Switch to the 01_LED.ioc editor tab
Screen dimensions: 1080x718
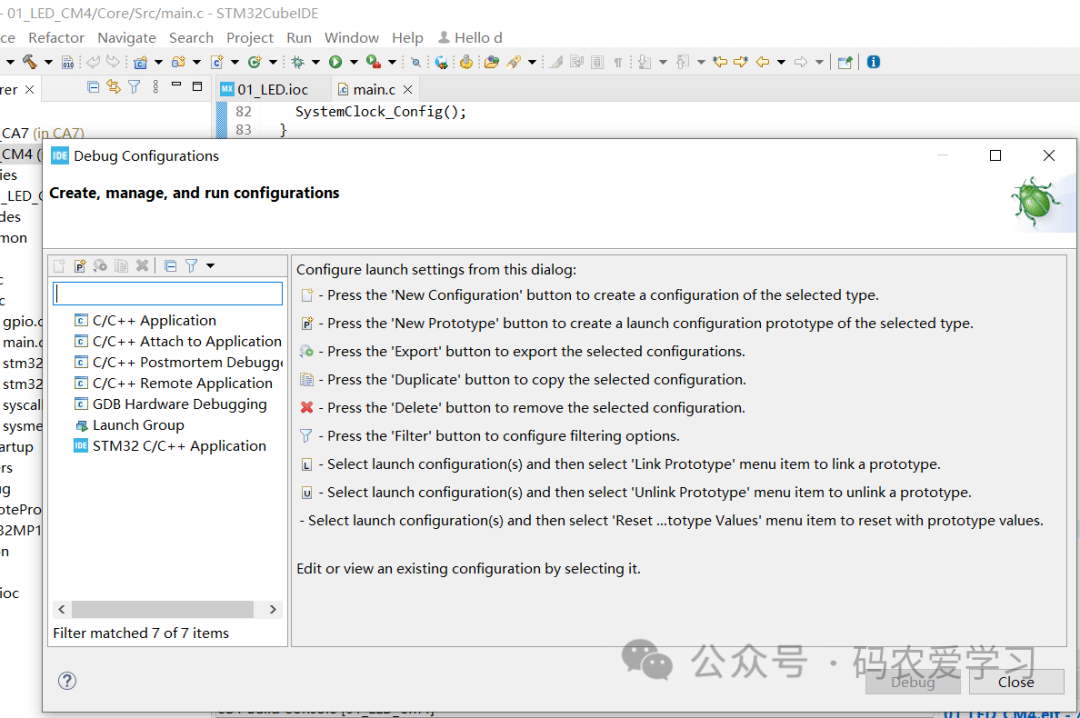[x=264, y=90]
